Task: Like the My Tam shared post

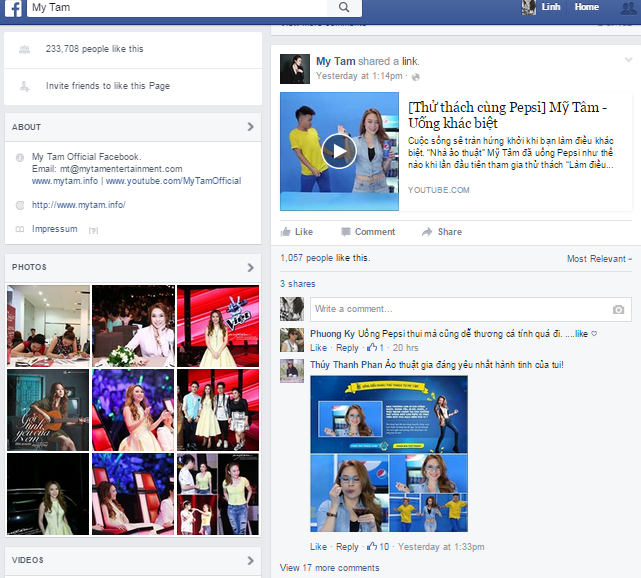Action: 297,232
